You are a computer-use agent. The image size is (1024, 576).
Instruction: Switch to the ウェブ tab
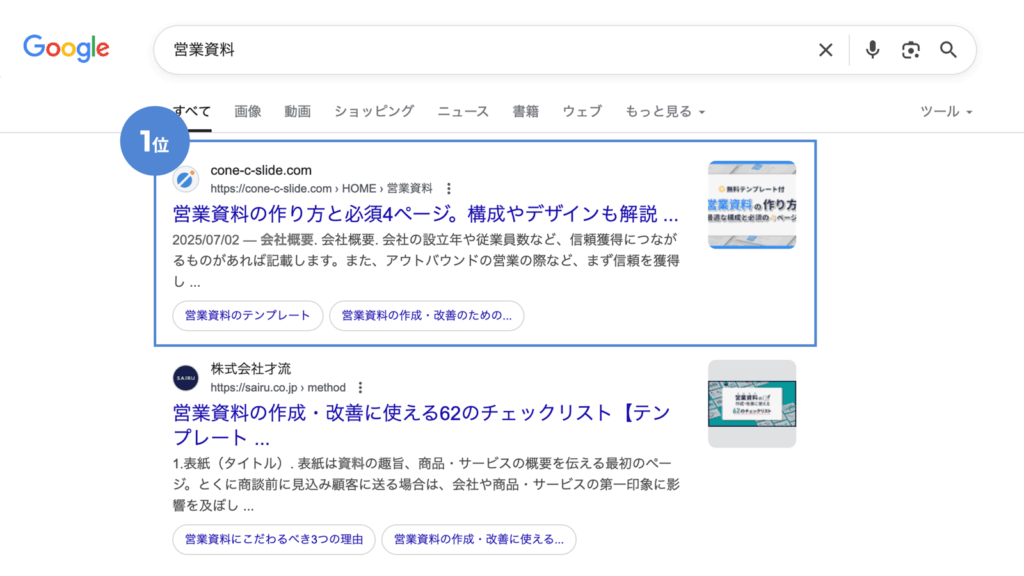tap(582, 112)
